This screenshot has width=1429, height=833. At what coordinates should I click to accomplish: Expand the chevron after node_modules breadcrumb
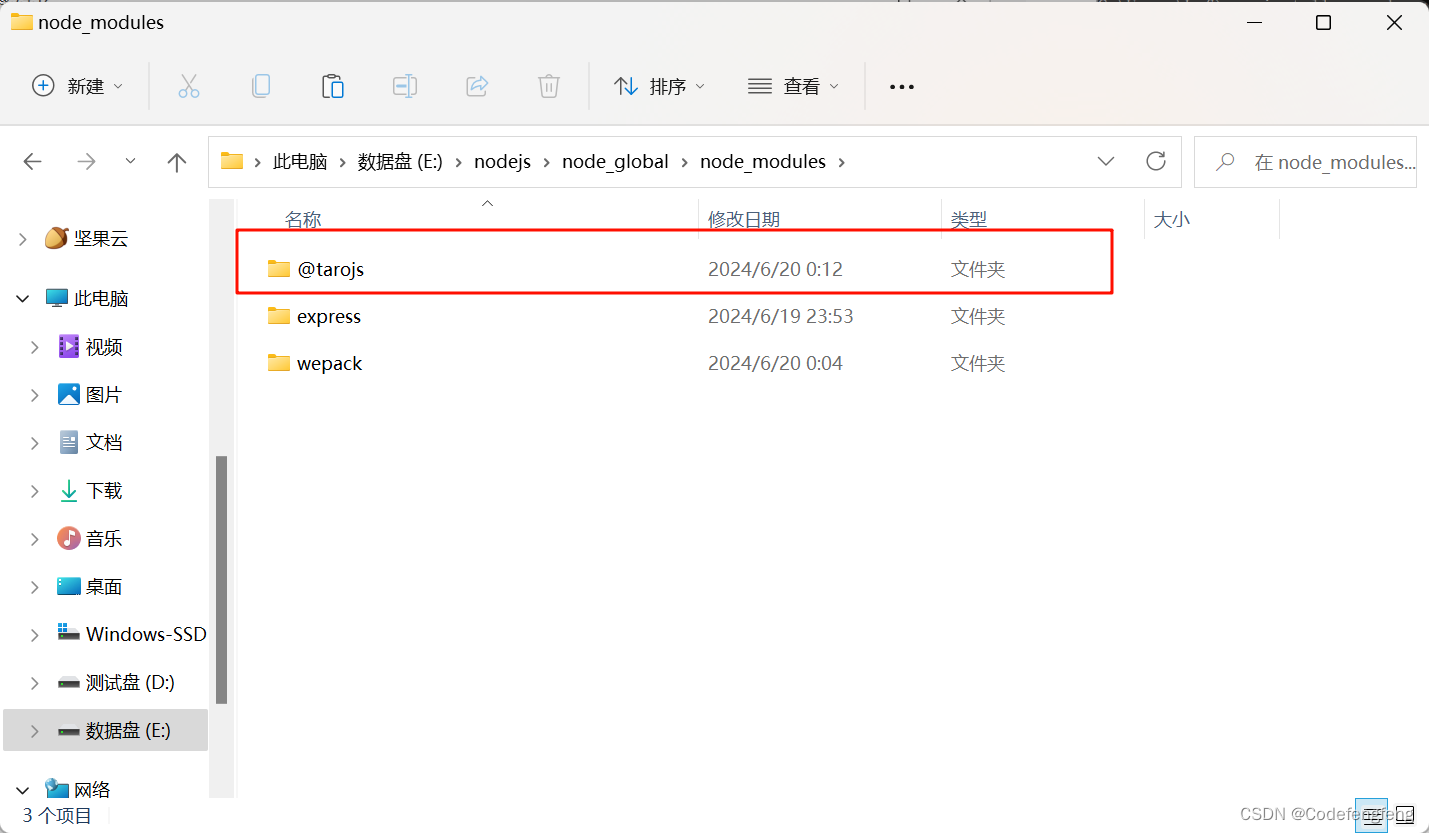(841, 162)
